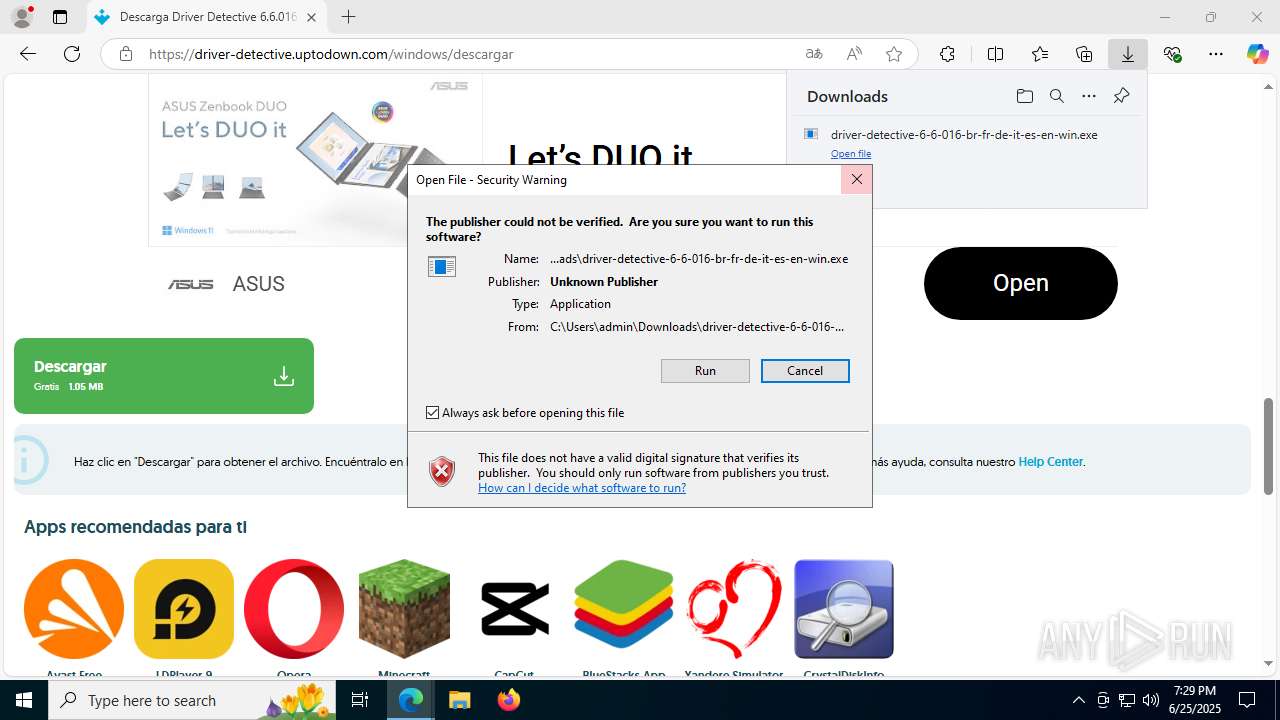Open downloads folder icon in panel
This screenshot has height=720, width=1280.
click(x=1024, y=96)
